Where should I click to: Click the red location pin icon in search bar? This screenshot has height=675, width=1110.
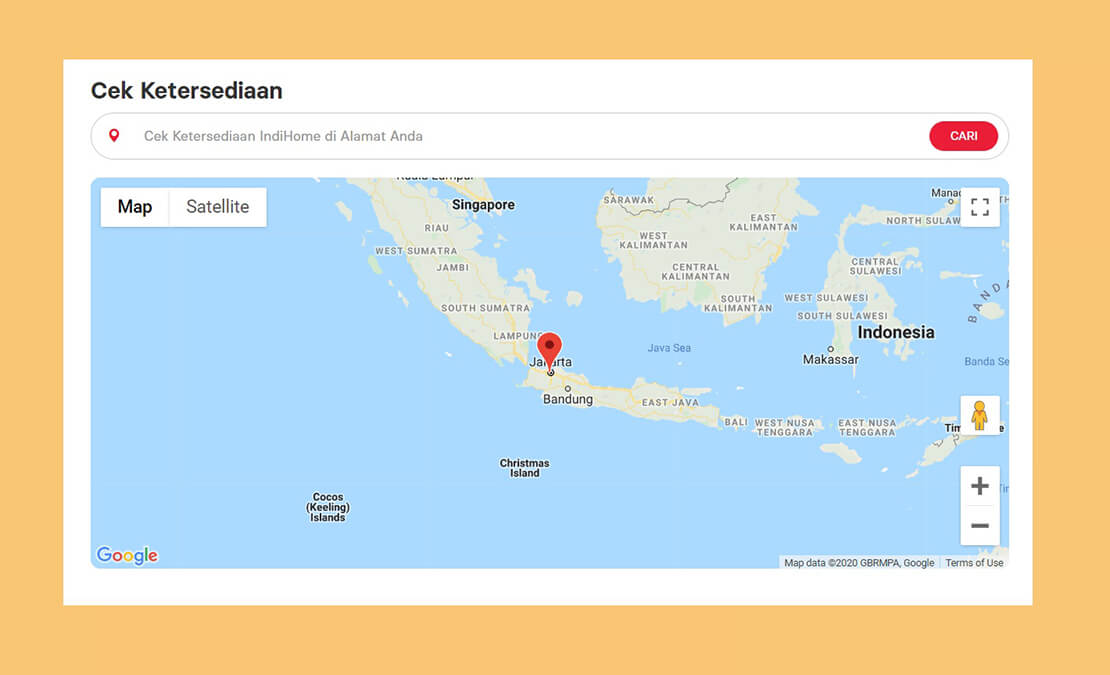114,136
